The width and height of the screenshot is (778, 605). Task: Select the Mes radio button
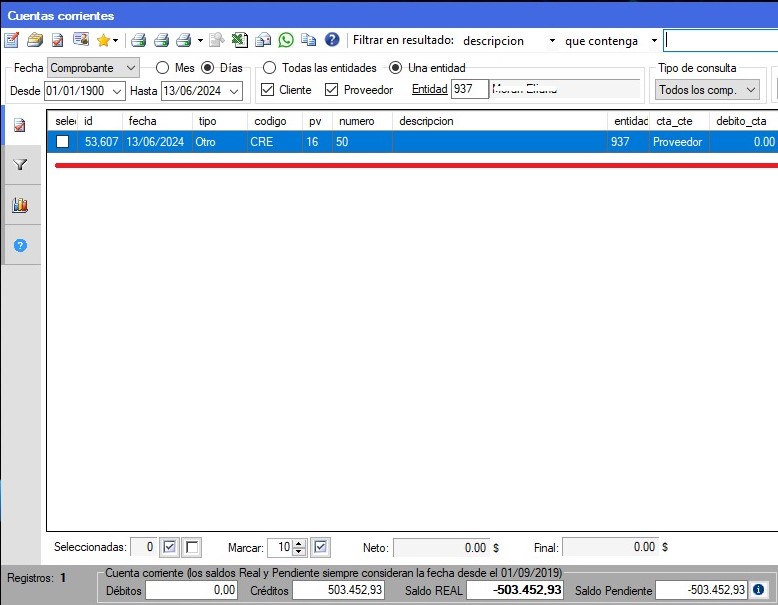click(x=162, y=68)
